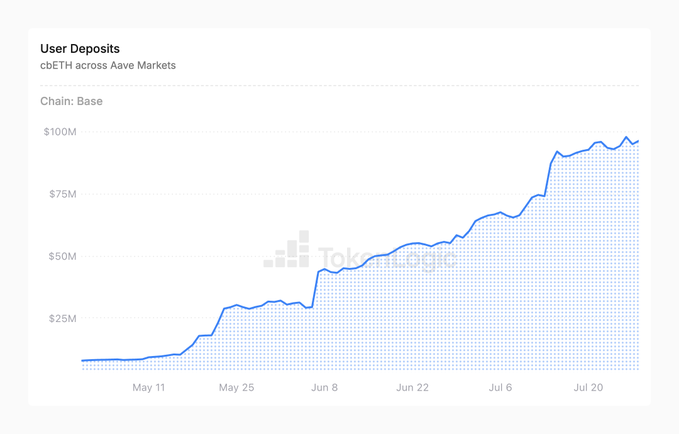Click the $25M y-axis label
Screen dimensions: 679x434
[62, 319]
